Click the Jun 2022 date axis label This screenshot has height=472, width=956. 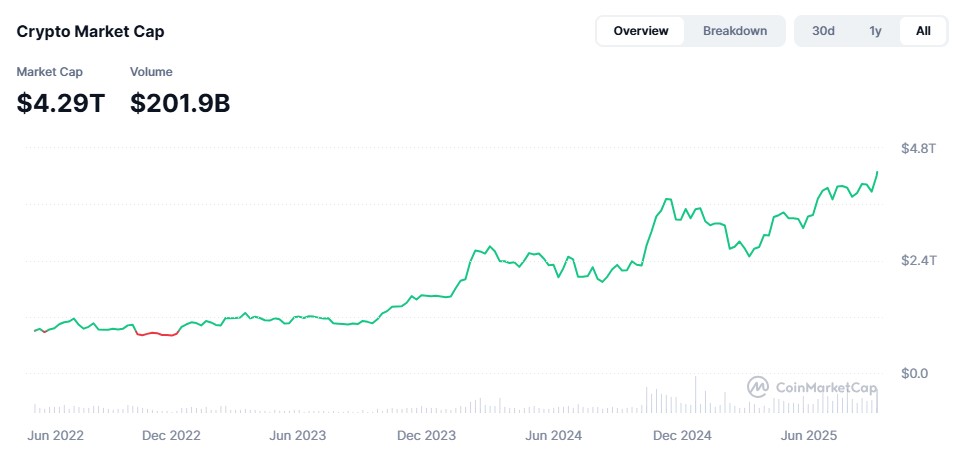tap(56, 436)
